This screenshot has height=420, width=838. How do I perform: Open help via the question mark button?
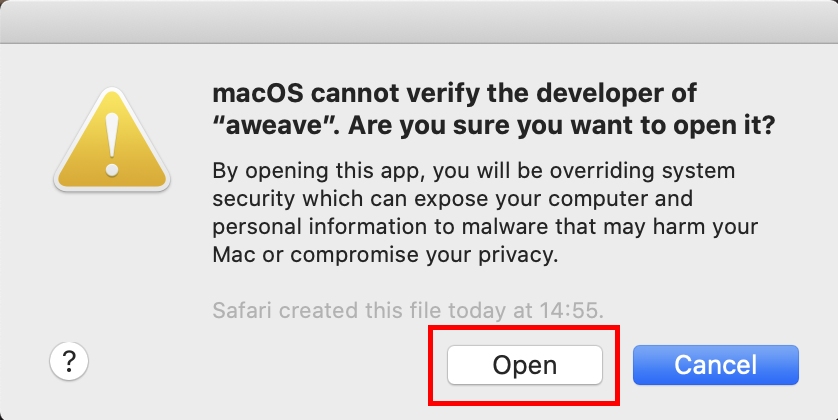[69, 362]
